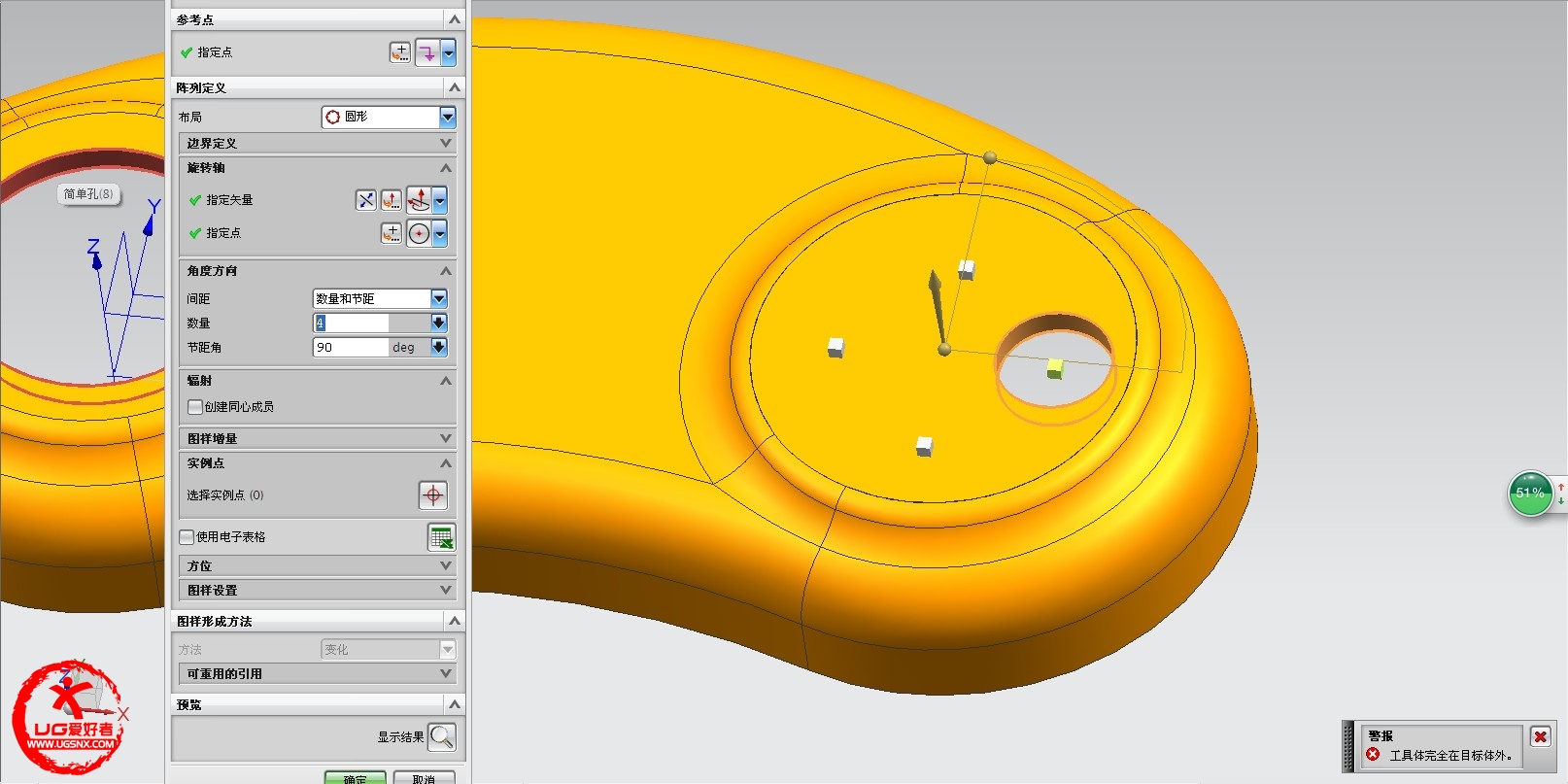Collapse the 阵列定义 section

[x=454, y=87]
